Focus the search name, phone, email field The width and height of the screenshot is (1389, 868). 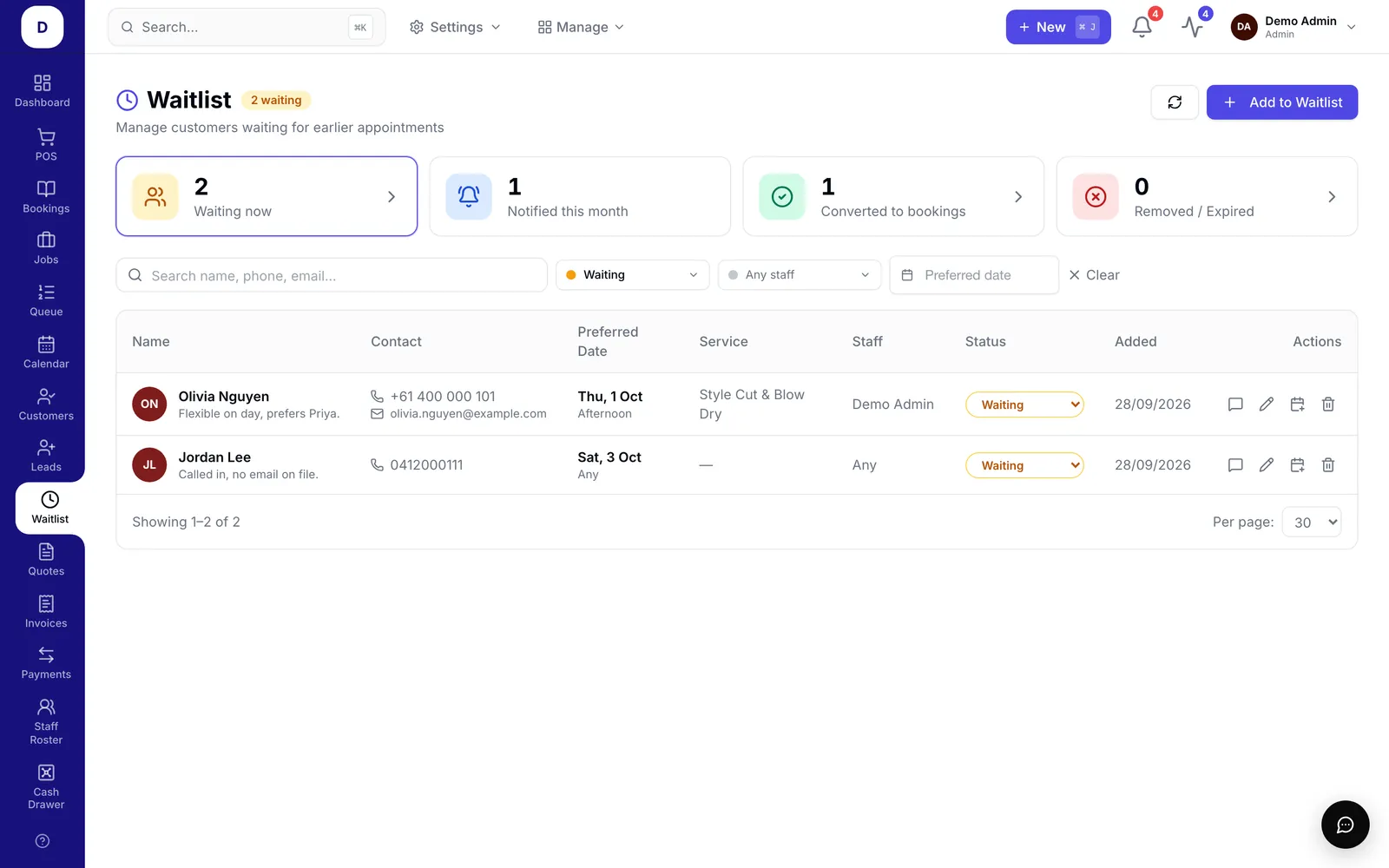click(x=332, y=275)
